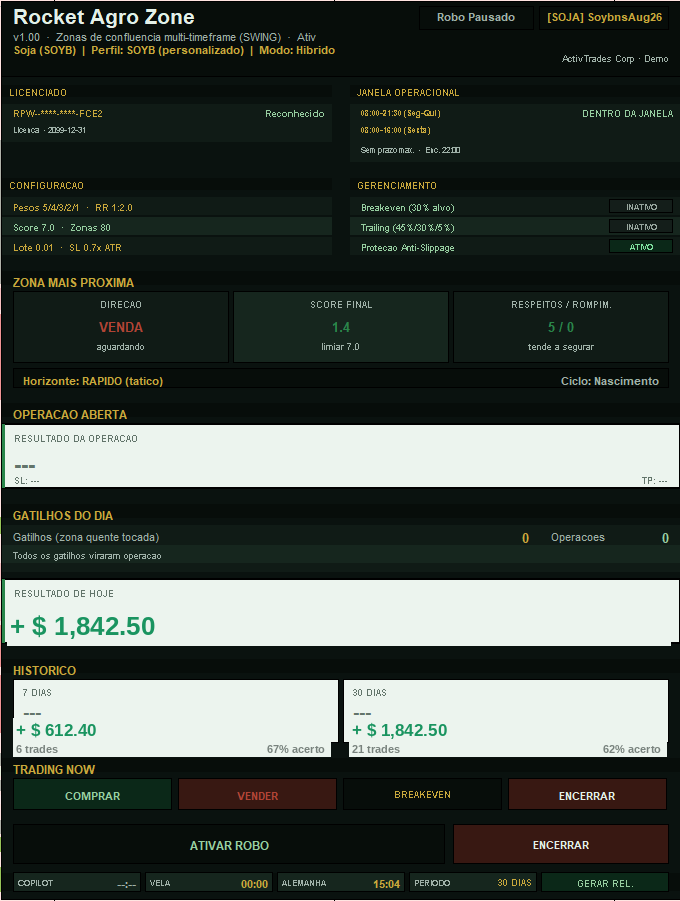The image size is (680, 901).
Task: Click the COMPRAR buy button
Action: coord(93,795)
